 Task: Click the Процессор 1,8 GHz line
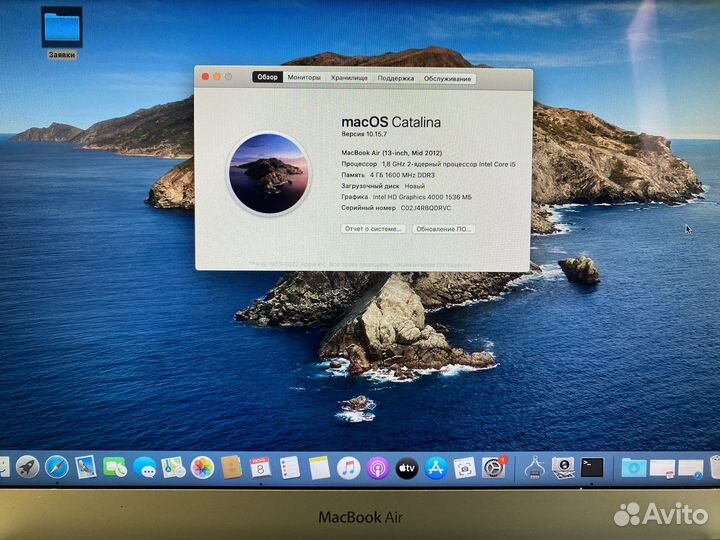pos(428,164)
